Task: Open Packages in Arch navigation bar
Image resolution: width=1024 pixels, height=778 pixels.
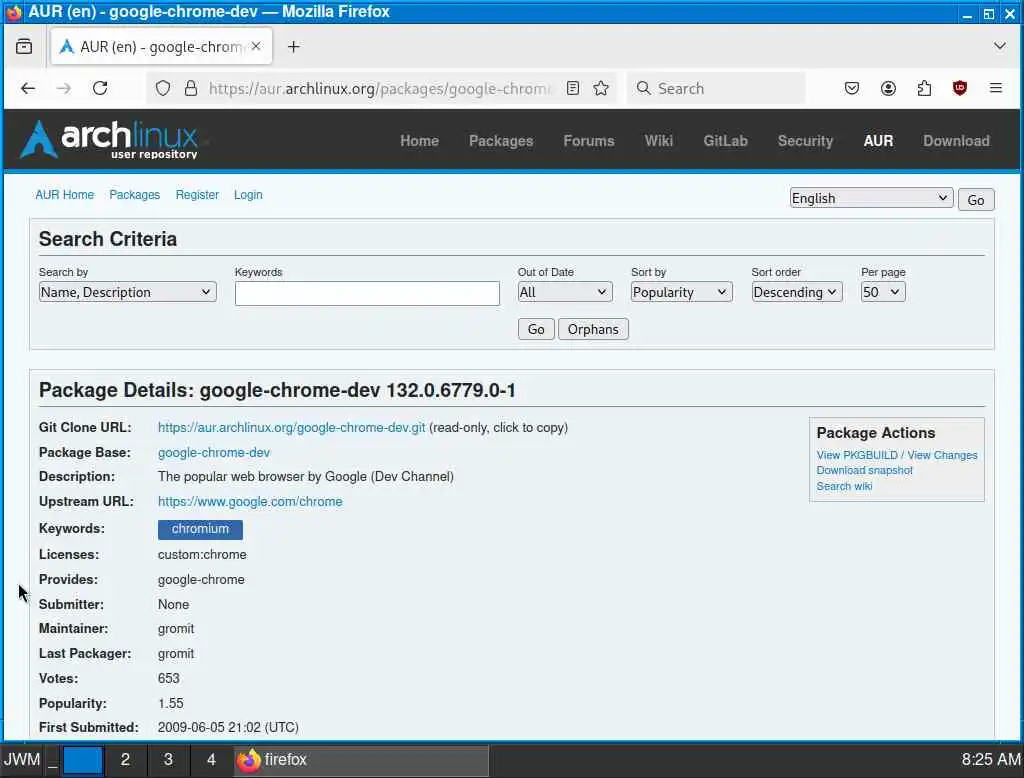Action: pos(501,140)
